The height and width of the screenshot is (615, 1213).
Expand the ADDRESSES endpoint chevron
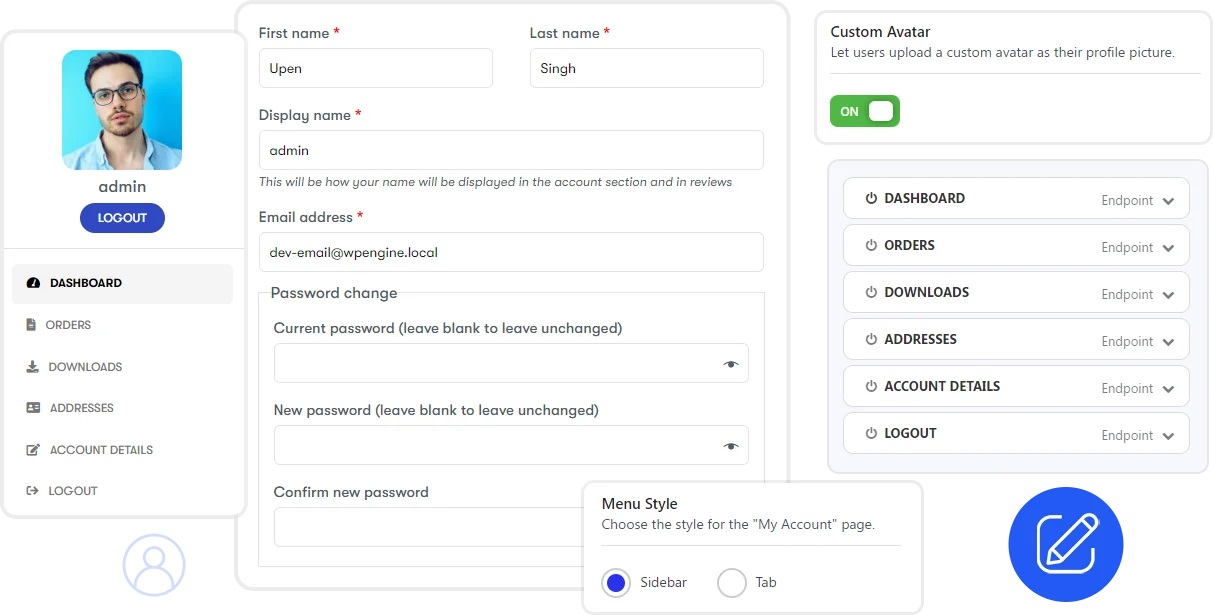tap(1168, 342)
